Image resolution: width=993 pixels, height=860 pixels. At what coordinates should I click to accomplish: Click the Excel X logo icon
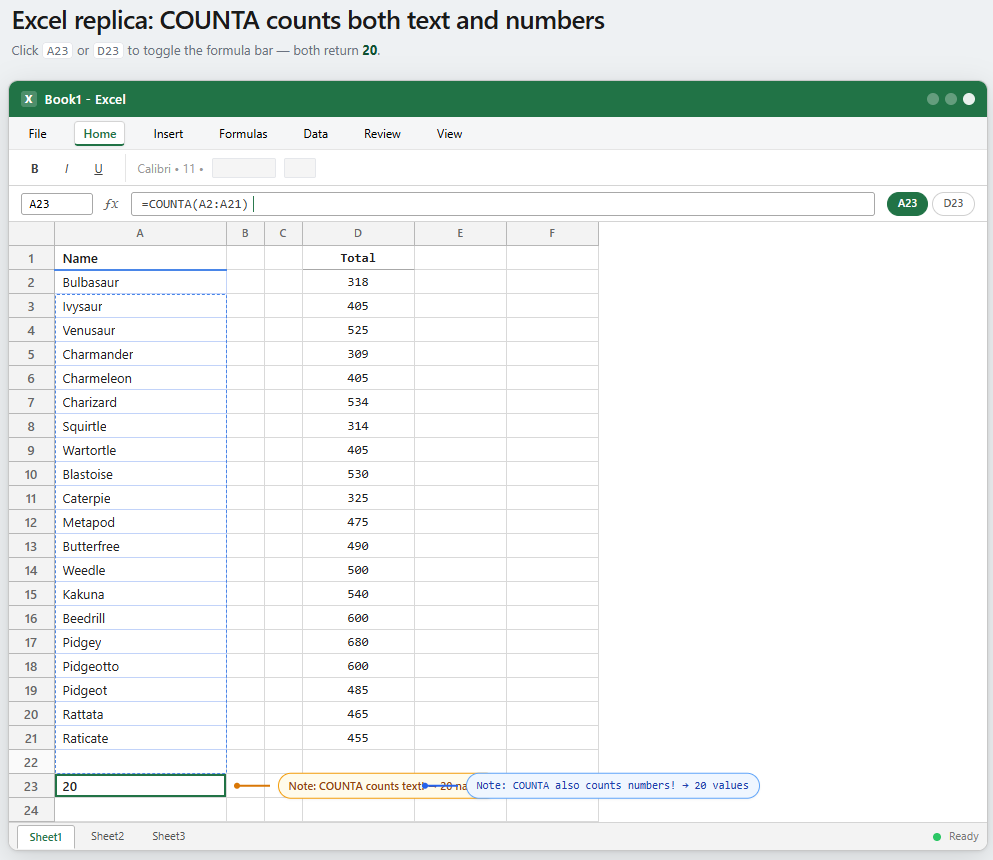pyautogui.click(x=28, y=99)
